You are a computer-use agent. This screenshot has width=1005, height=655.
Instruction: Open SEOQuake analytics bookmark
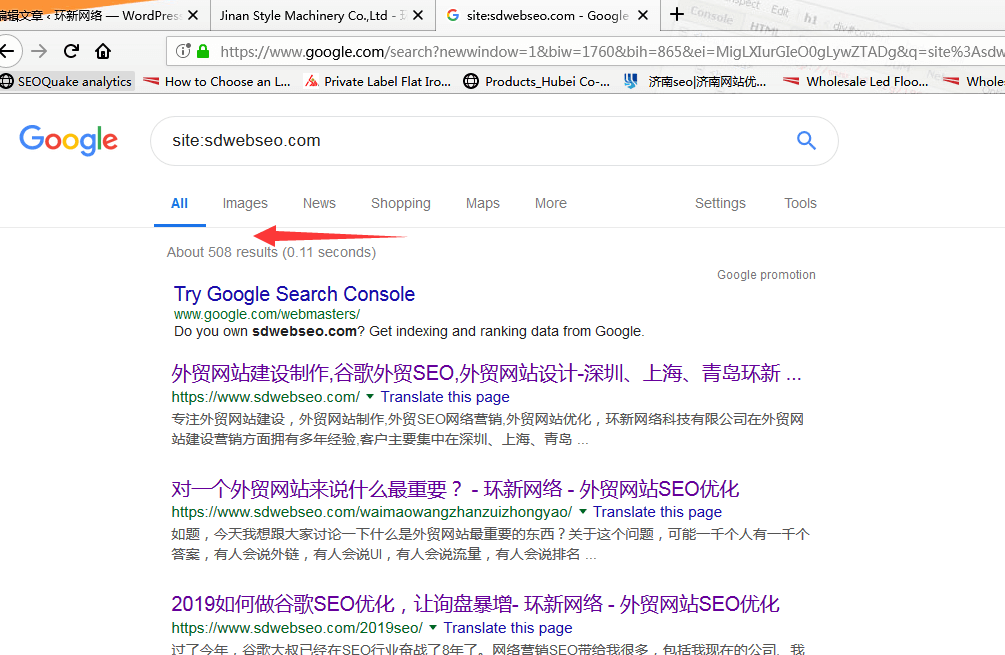[x=67, y=81]
